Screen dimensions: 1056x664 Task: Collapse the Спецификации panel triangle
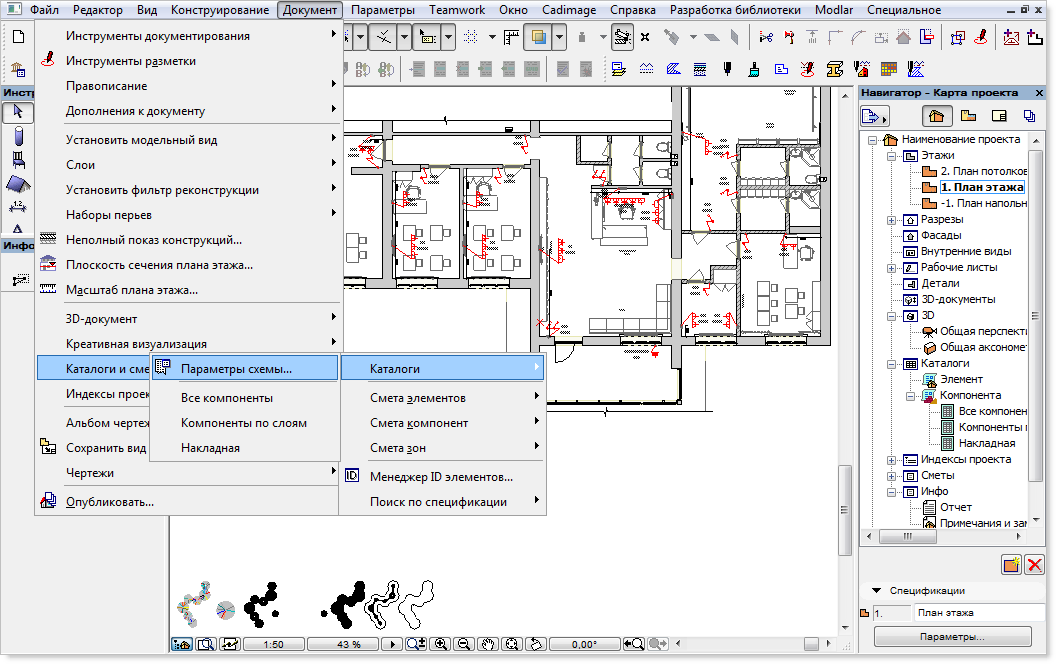(876, 591)
